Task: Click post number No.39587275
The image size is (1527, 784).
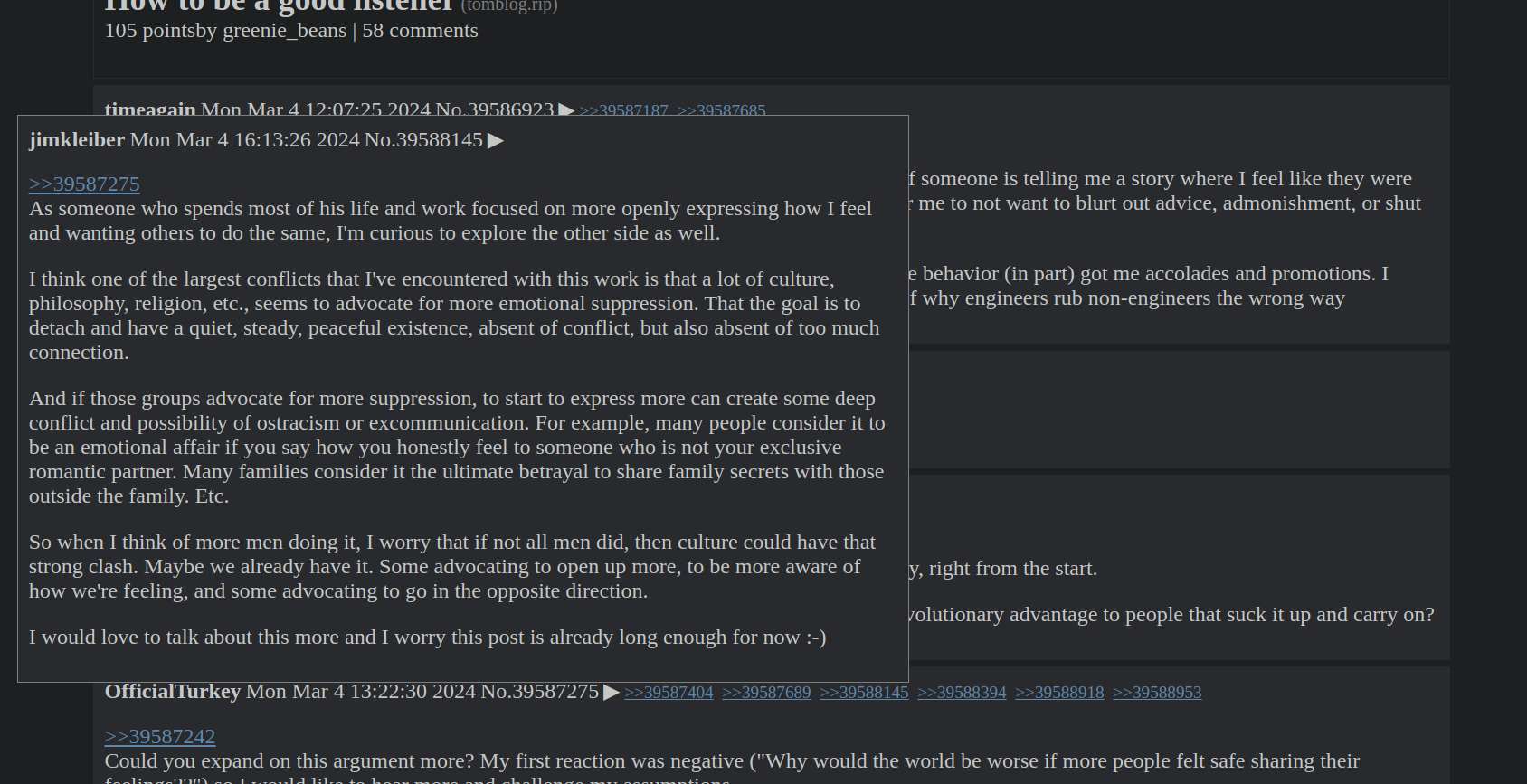Action: tap(539, 692)
